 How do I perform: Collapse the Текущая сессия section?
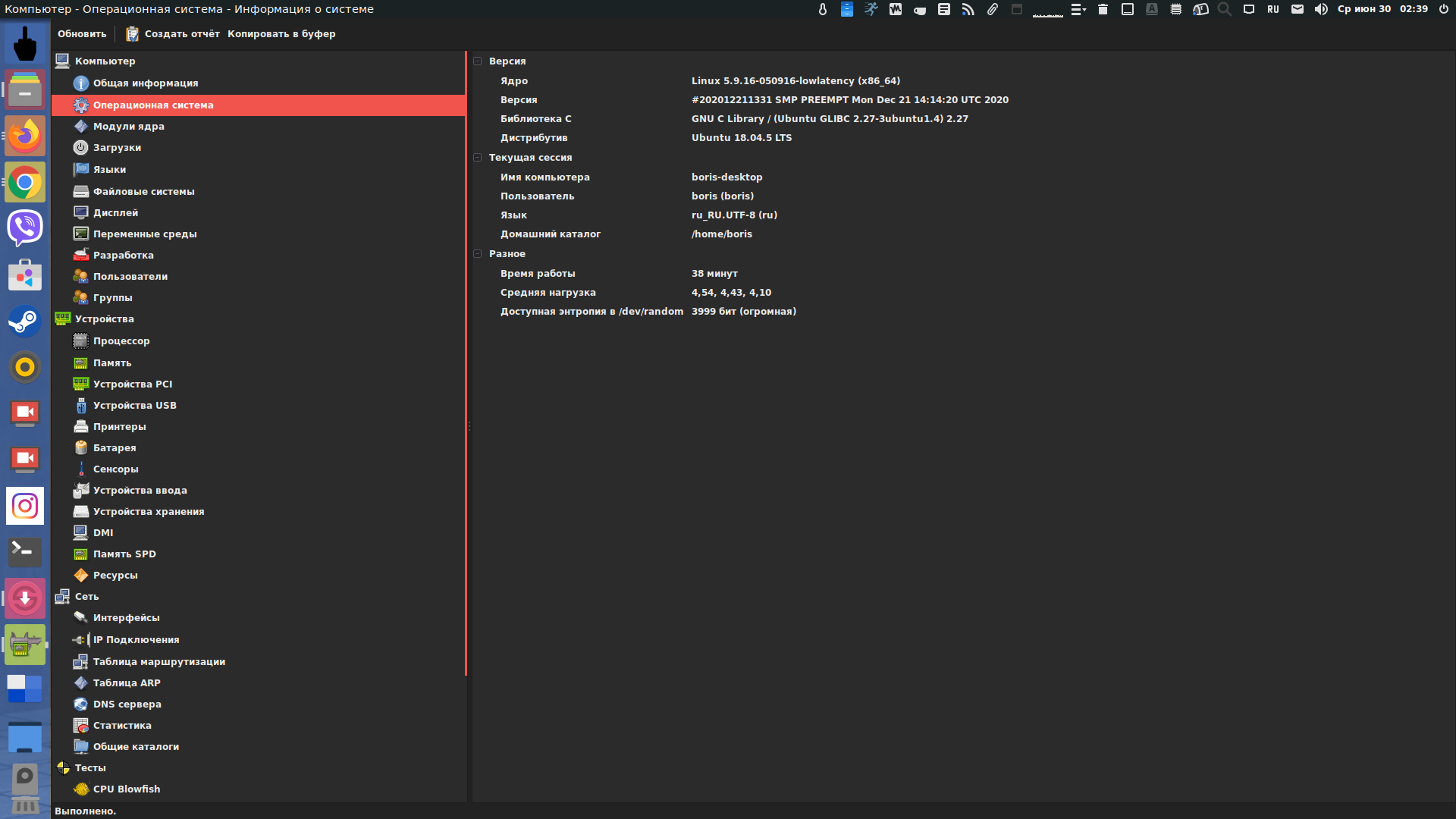point(478,158)
